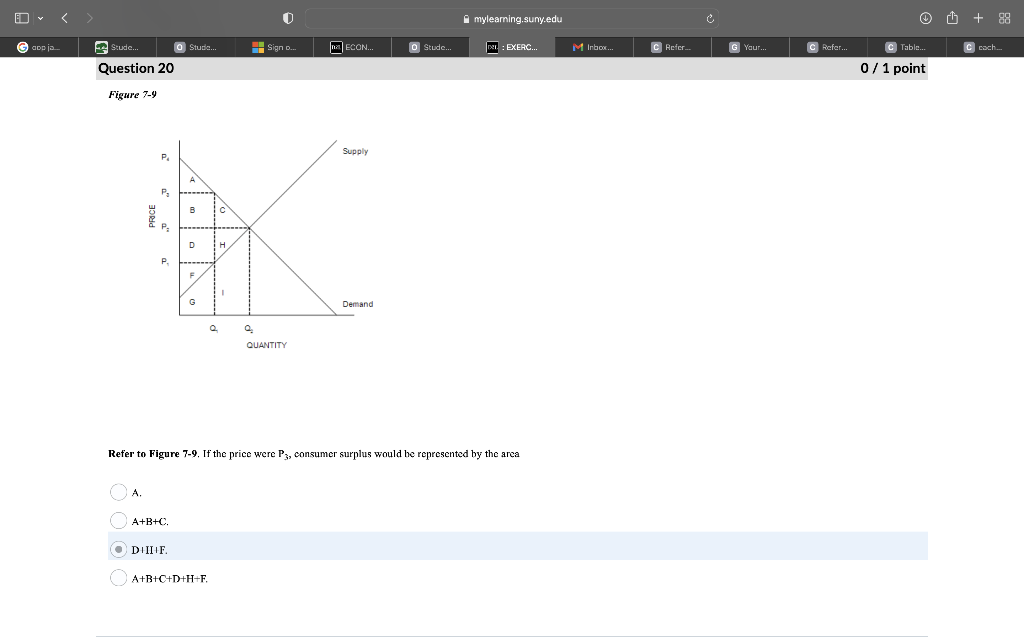Click the '0 / 1 point' score text

[x=892, y=68]
